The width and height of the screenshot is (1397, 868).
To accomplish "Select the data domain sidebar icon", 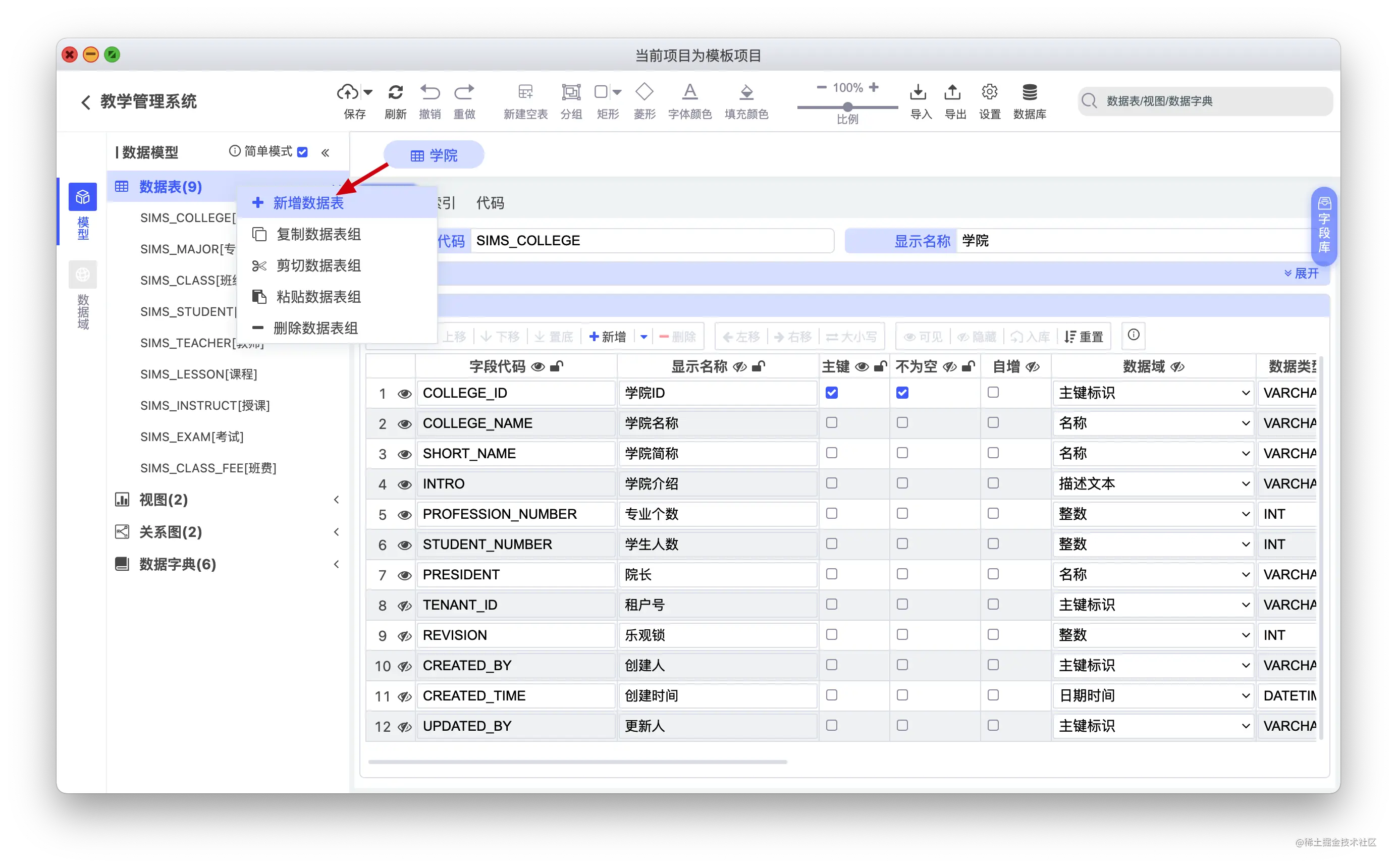I will [83, 276].
